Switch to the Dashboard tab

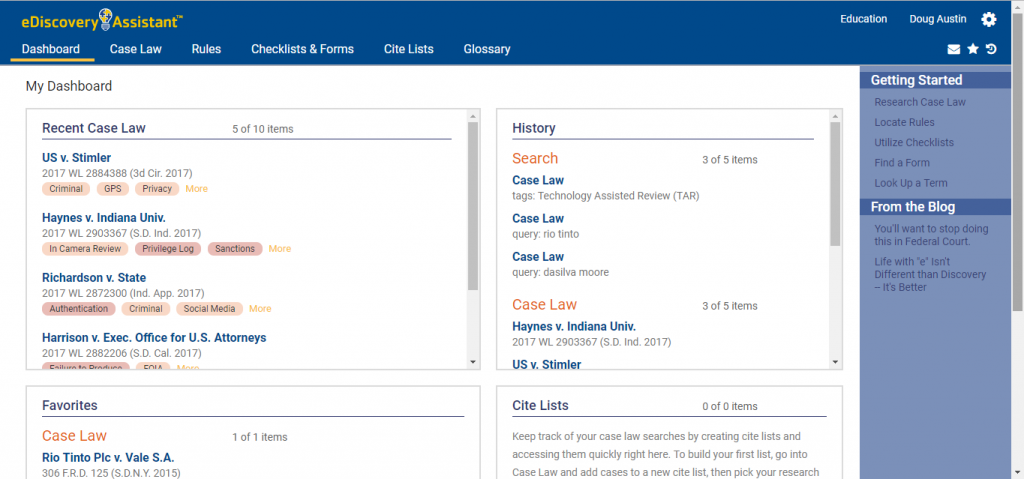pos(51,49)
